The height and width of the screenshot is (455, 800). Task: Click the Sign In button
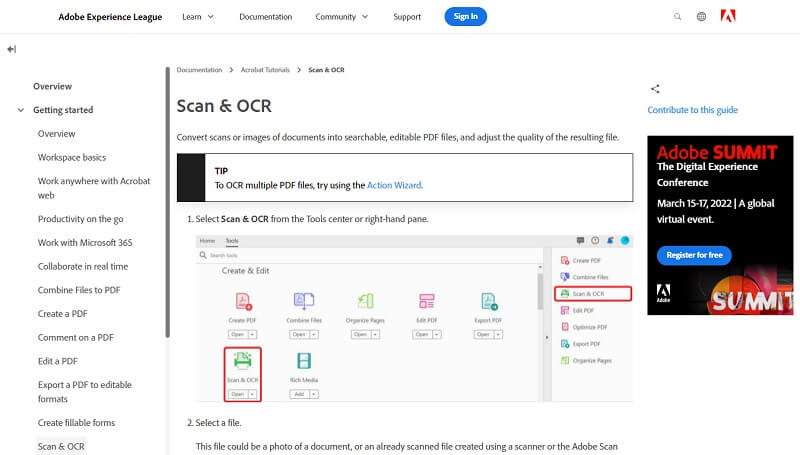pos(465,16)
